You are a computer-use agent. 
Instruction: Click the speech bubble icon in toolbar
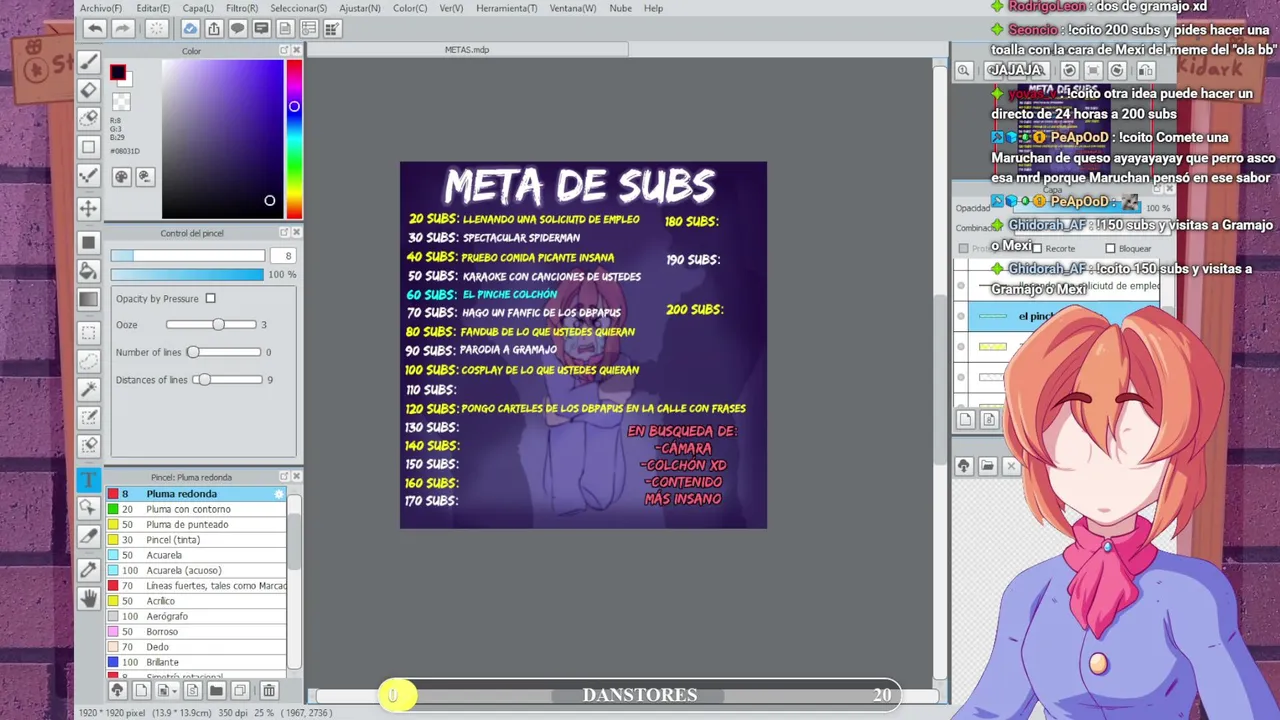point(238,29)
